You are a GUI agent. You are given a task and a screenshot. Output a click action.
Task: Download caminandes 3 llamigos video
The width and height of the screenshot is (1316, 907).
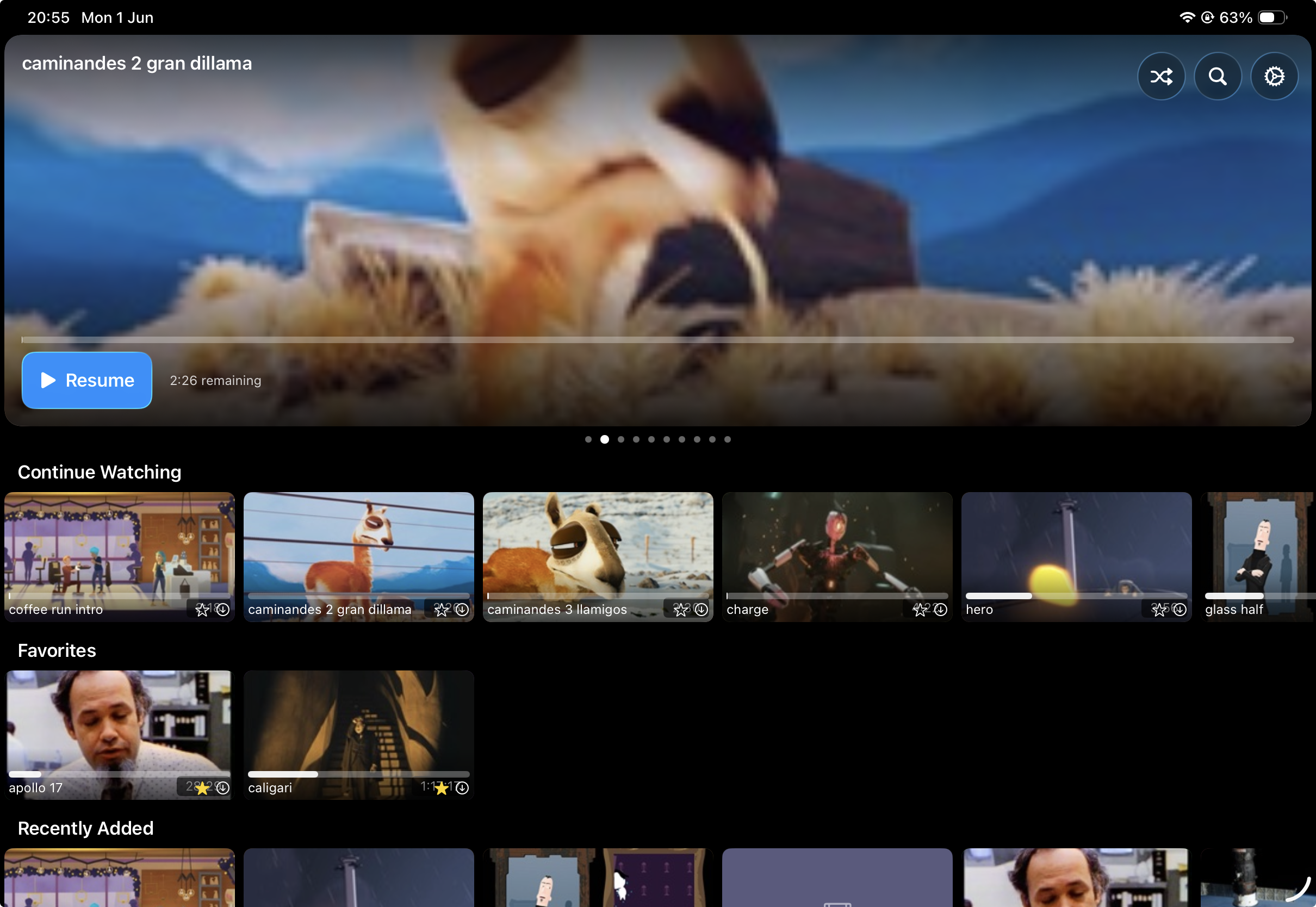coord(701,609)
